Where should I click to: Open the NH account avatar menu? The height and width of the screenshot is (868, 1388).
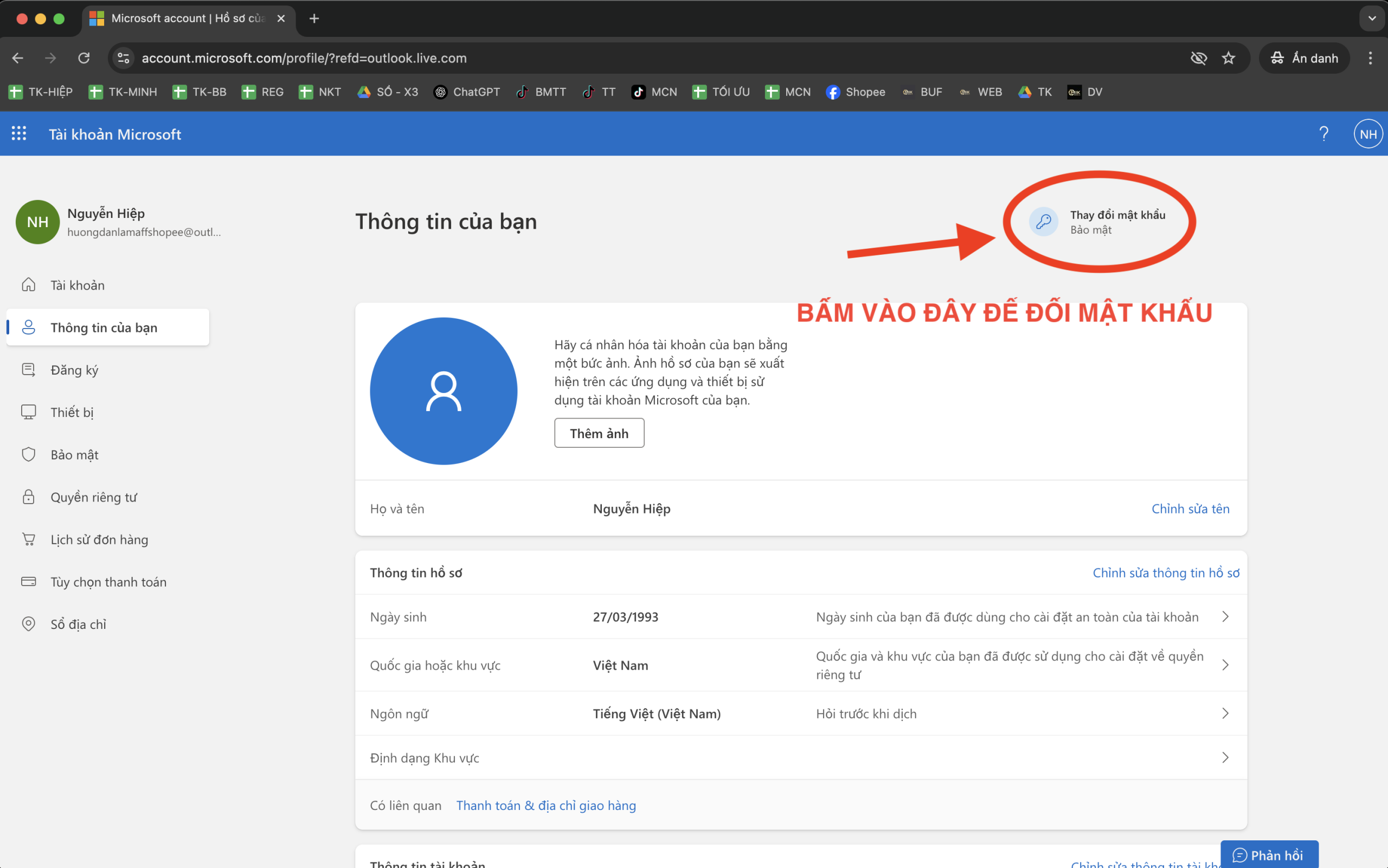click(1368, 134)
